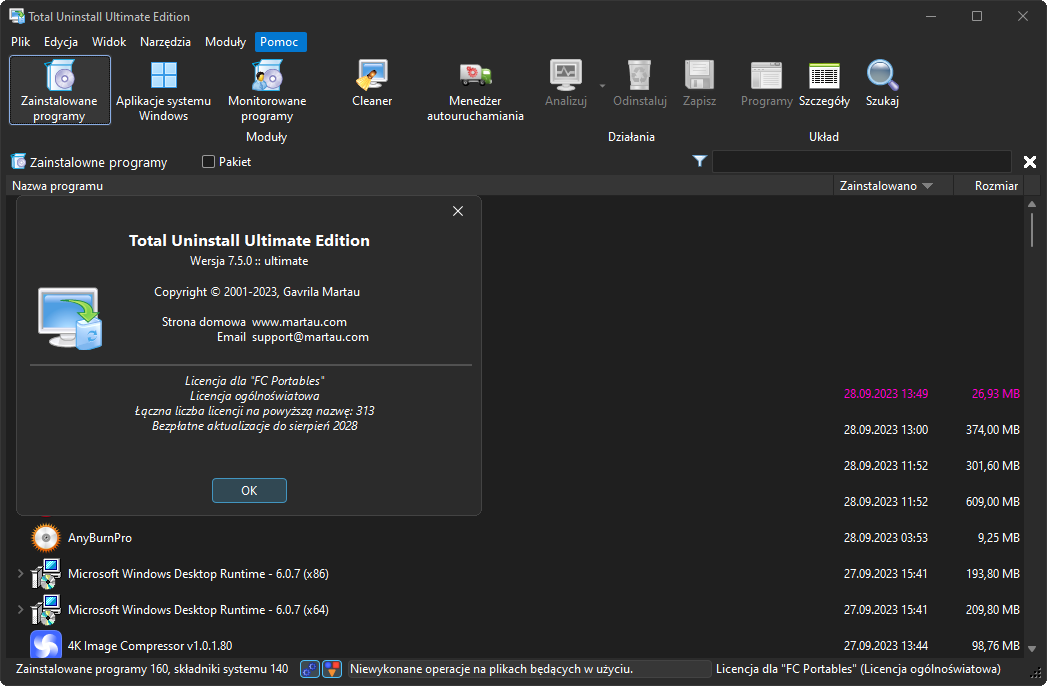Select the AnyBurnPro row name

pos(100,538)
